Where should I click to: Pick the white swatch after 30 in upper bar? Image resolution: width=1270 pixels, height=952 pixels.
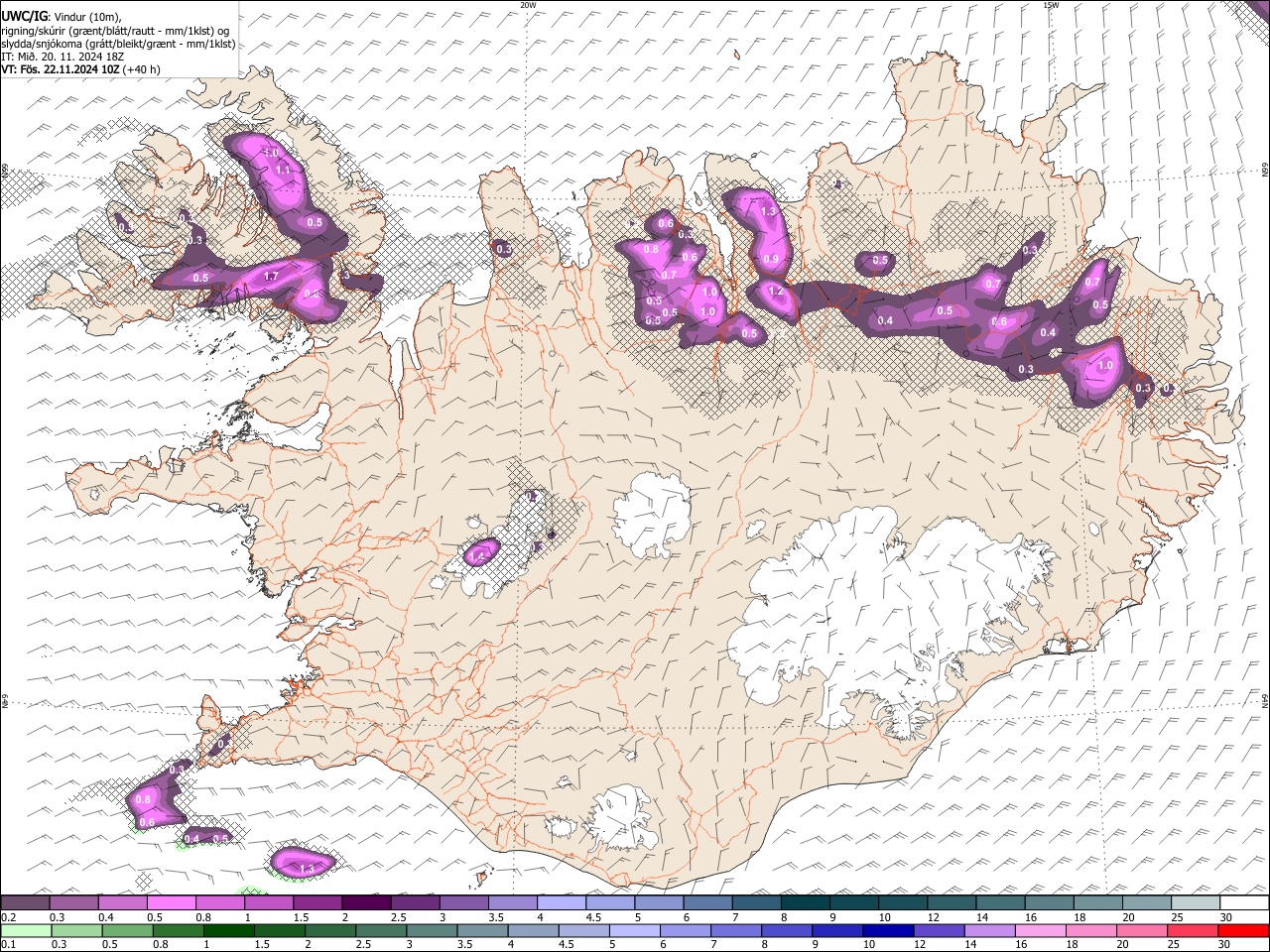1244,902
